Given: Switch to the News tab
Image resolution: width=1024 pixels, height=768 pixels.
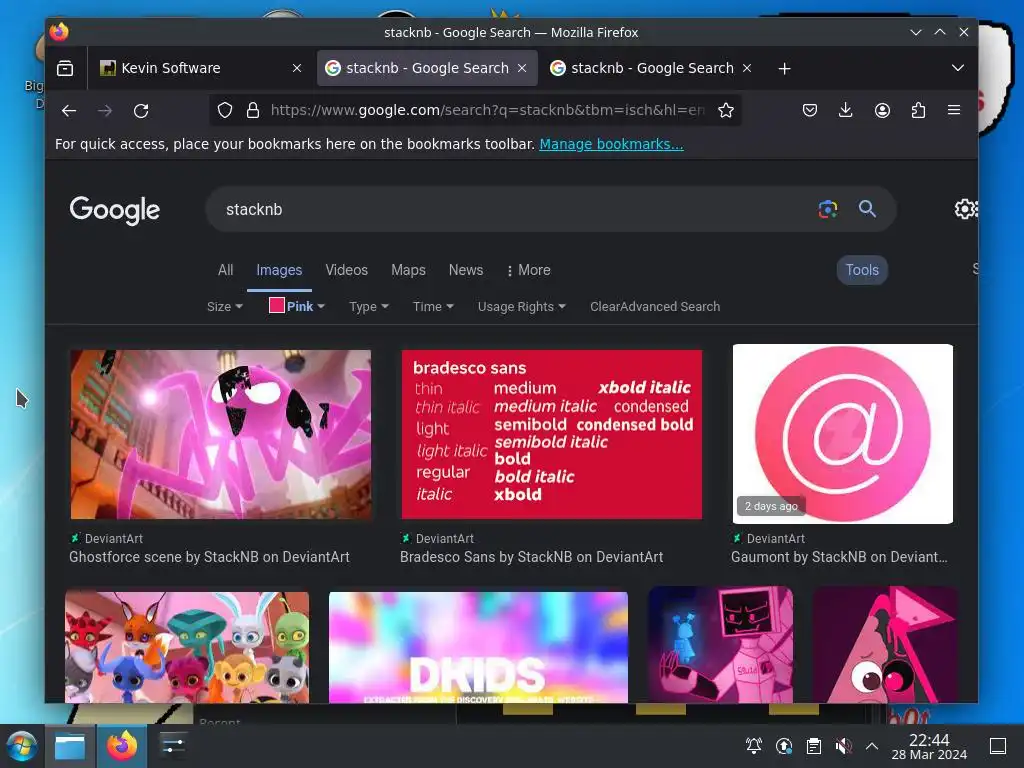Looking at the screenshot, I should [x=466, y=270].
